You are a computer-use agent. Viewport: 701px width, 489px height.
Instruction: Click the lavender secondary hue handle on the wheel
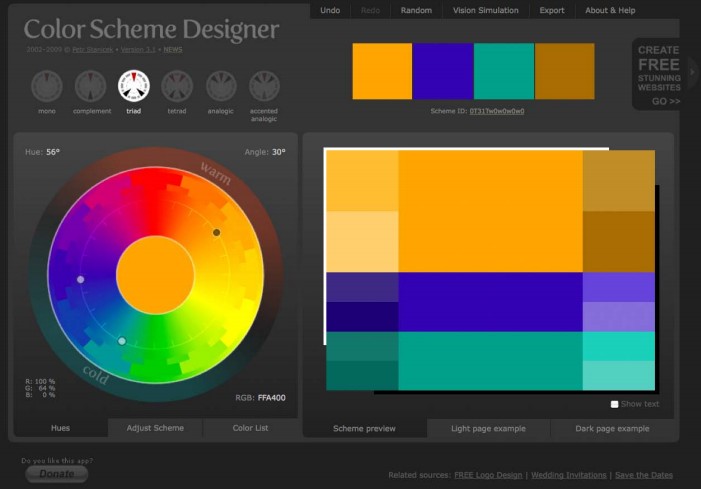pyautogui.click(x=80, y=279)
